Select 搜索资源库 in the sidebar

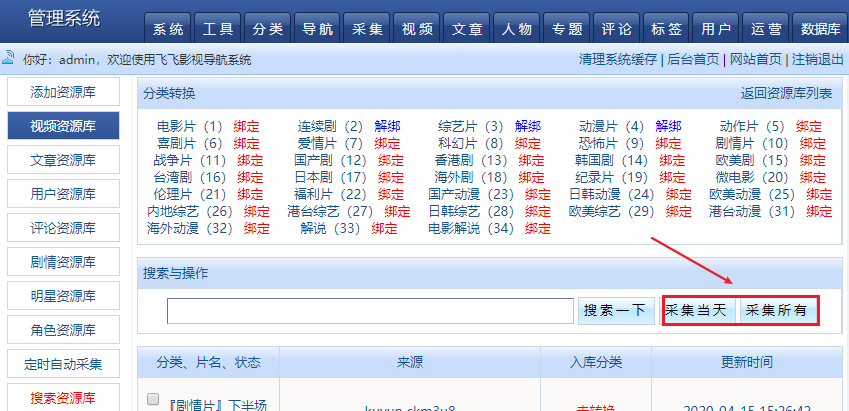(63, 397)
